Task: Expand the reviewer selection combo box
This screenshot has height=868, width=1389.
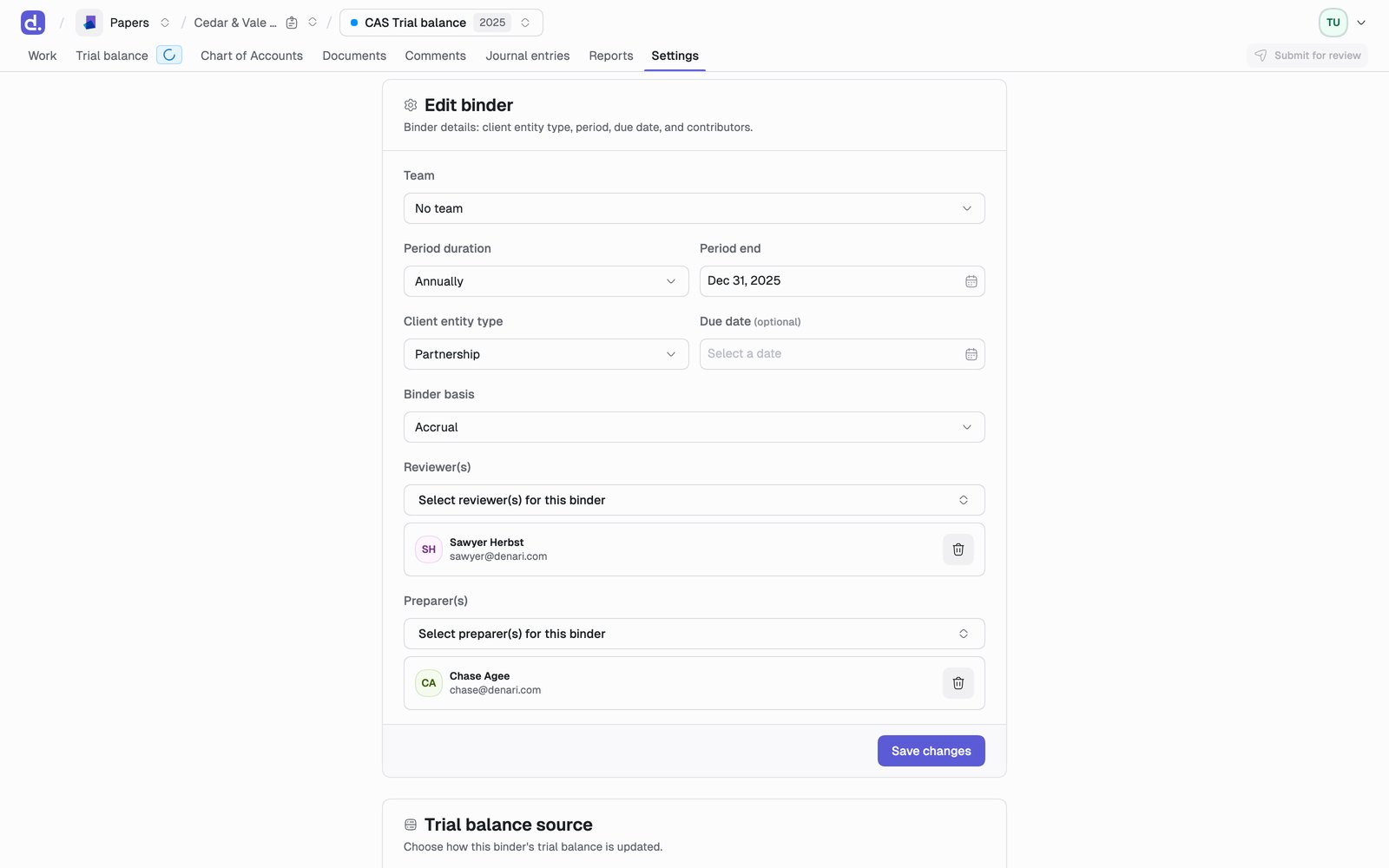Action: [694, 500]
